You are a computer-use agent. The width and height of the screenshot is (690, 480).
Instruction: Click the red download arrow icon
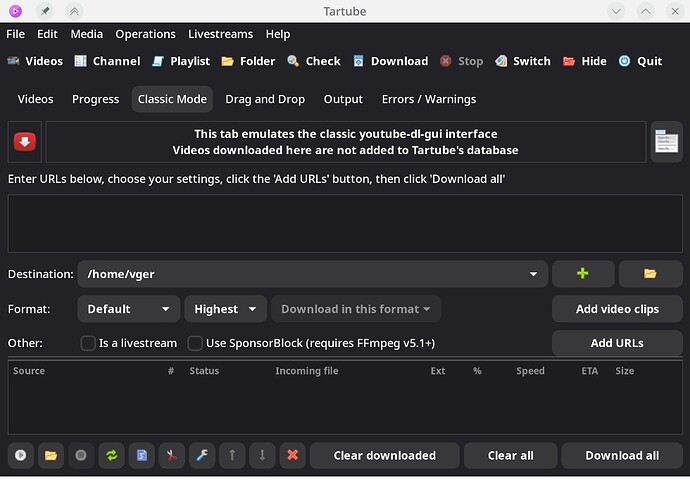tap(25, 142)
